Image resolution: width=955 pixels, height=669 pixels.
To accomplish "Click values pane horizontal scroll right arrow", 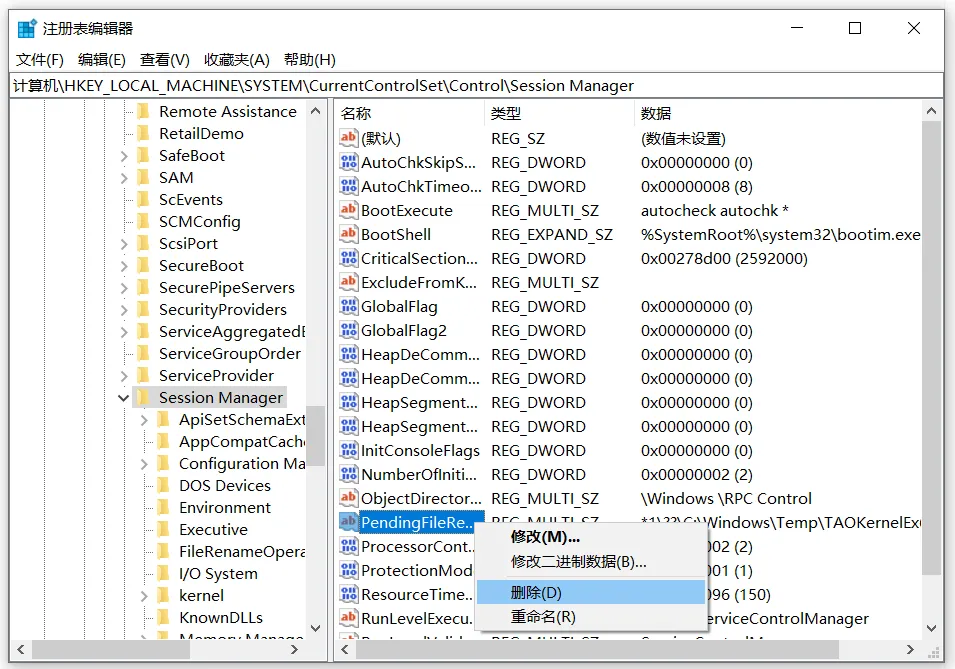I will point(910,650).
